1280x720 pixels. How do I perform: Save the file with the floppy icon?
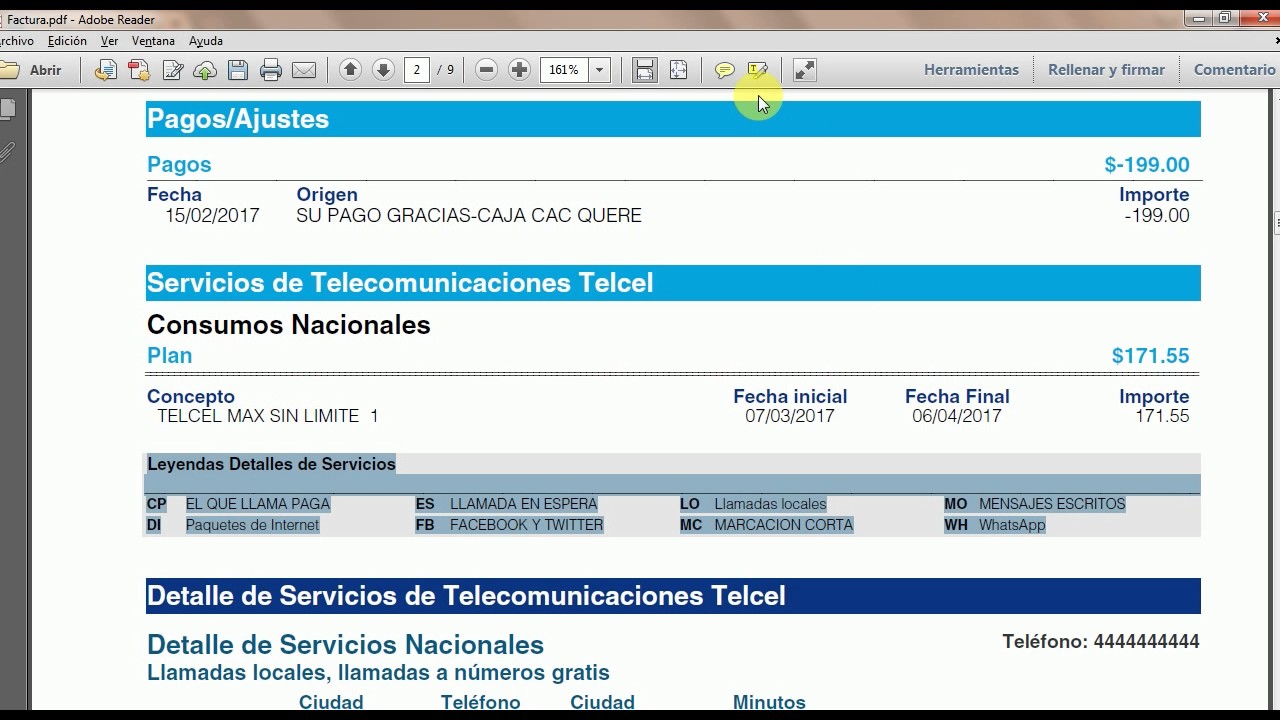click(x=238, y=70)
